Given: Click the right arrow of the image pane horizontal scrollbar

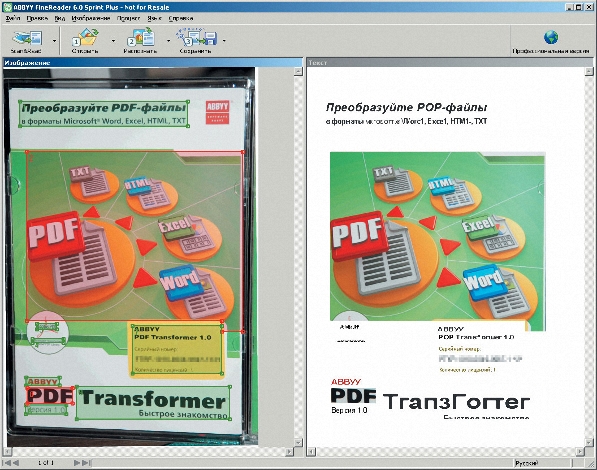Looking at the screenshot, I should [290, 452].
